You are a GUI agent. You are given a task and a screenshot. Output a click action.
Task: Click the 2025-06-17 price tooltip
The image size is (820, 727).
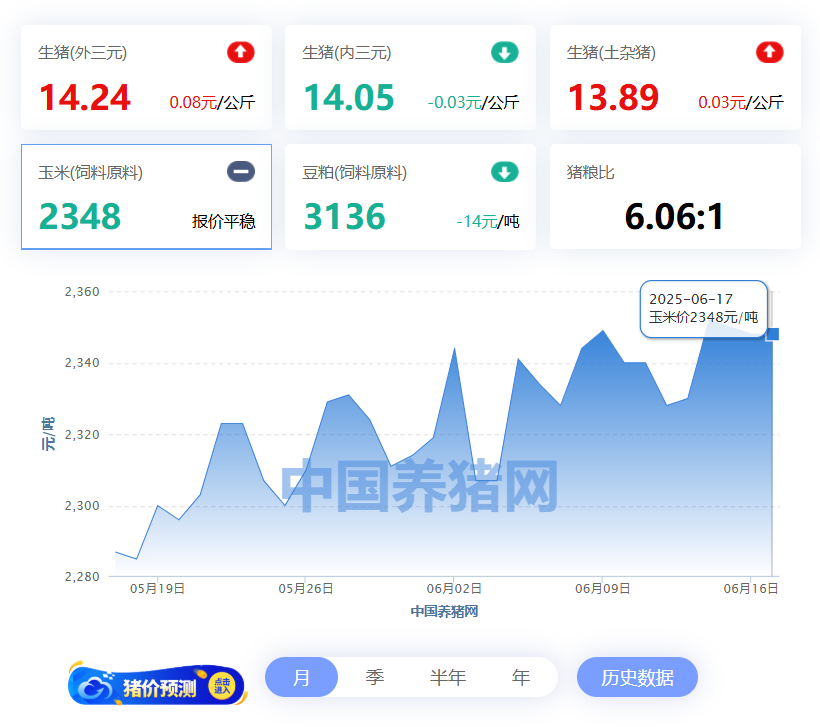coord(703,308)
